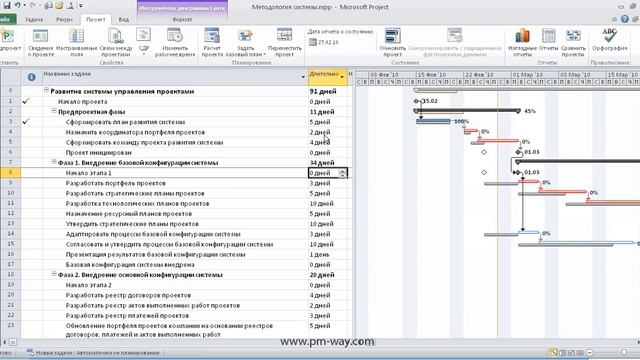Click the Предпроектная фаза summary bar showing 45%
Screen dimensions: 640x360
467,110
